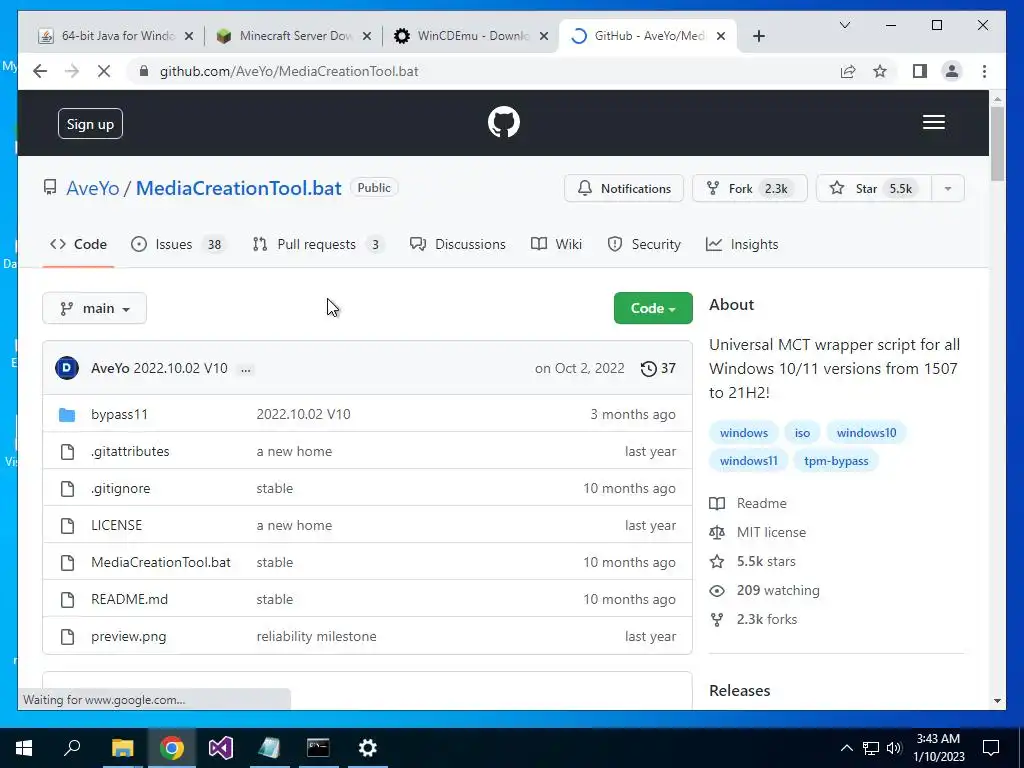Open the .gitattributes file
The height and width of the screenshot is (768, 1024).
tap(130, 451)
